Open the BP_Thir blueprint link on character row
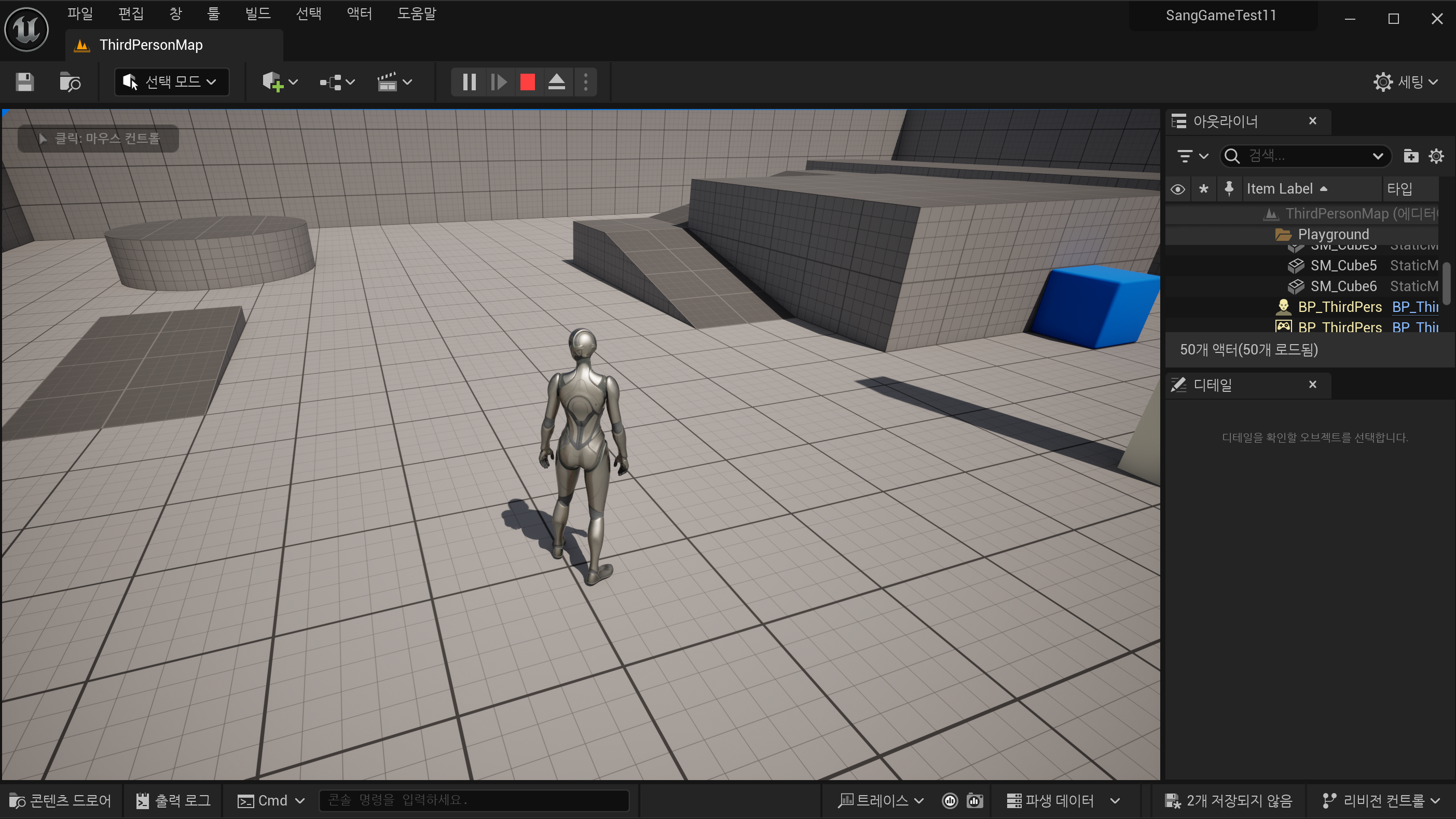This screenshot has height=819, width=1456. click(1414, 307)
